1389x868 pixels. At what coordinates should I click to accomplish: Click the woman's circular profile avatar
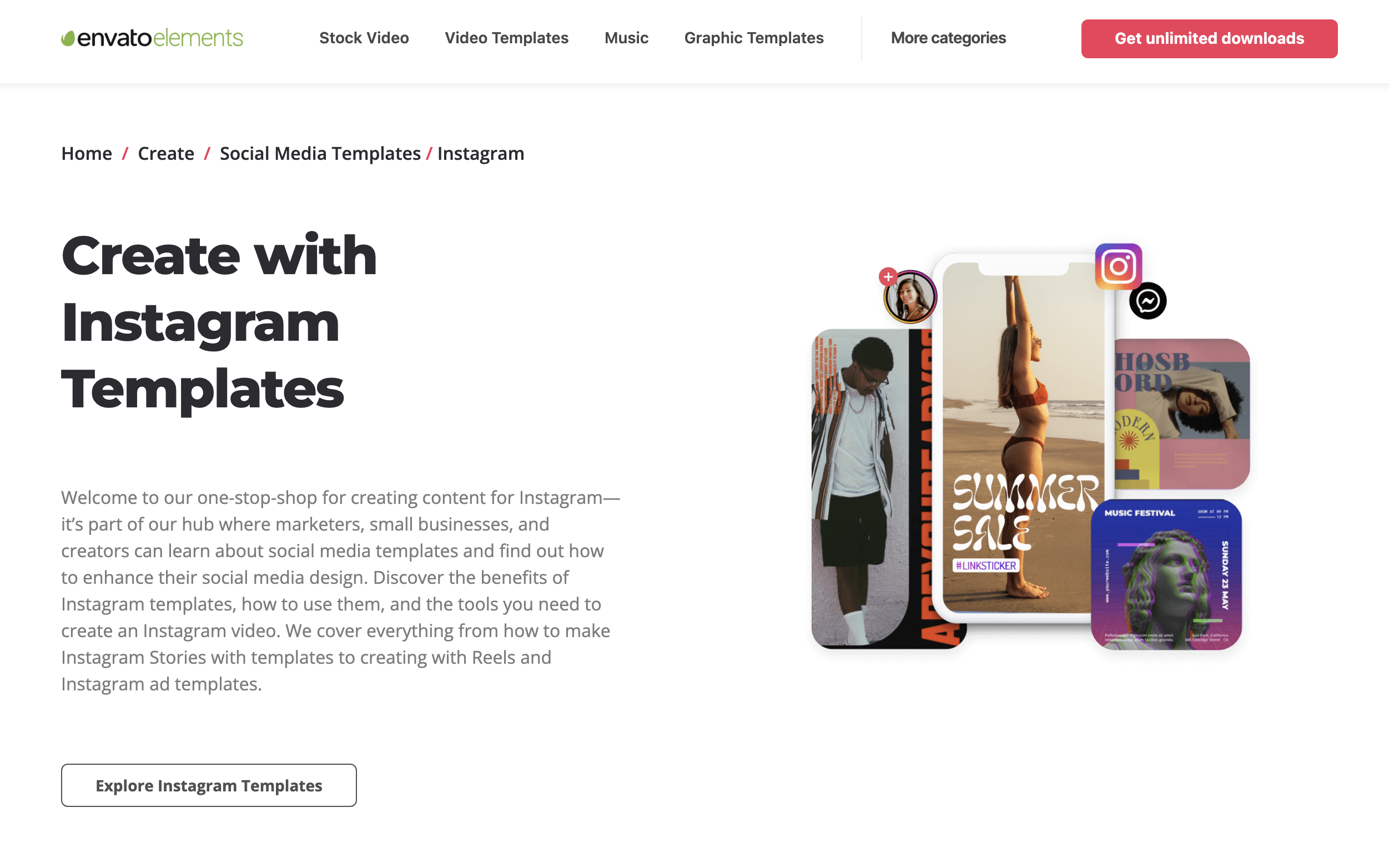(910, 297)
